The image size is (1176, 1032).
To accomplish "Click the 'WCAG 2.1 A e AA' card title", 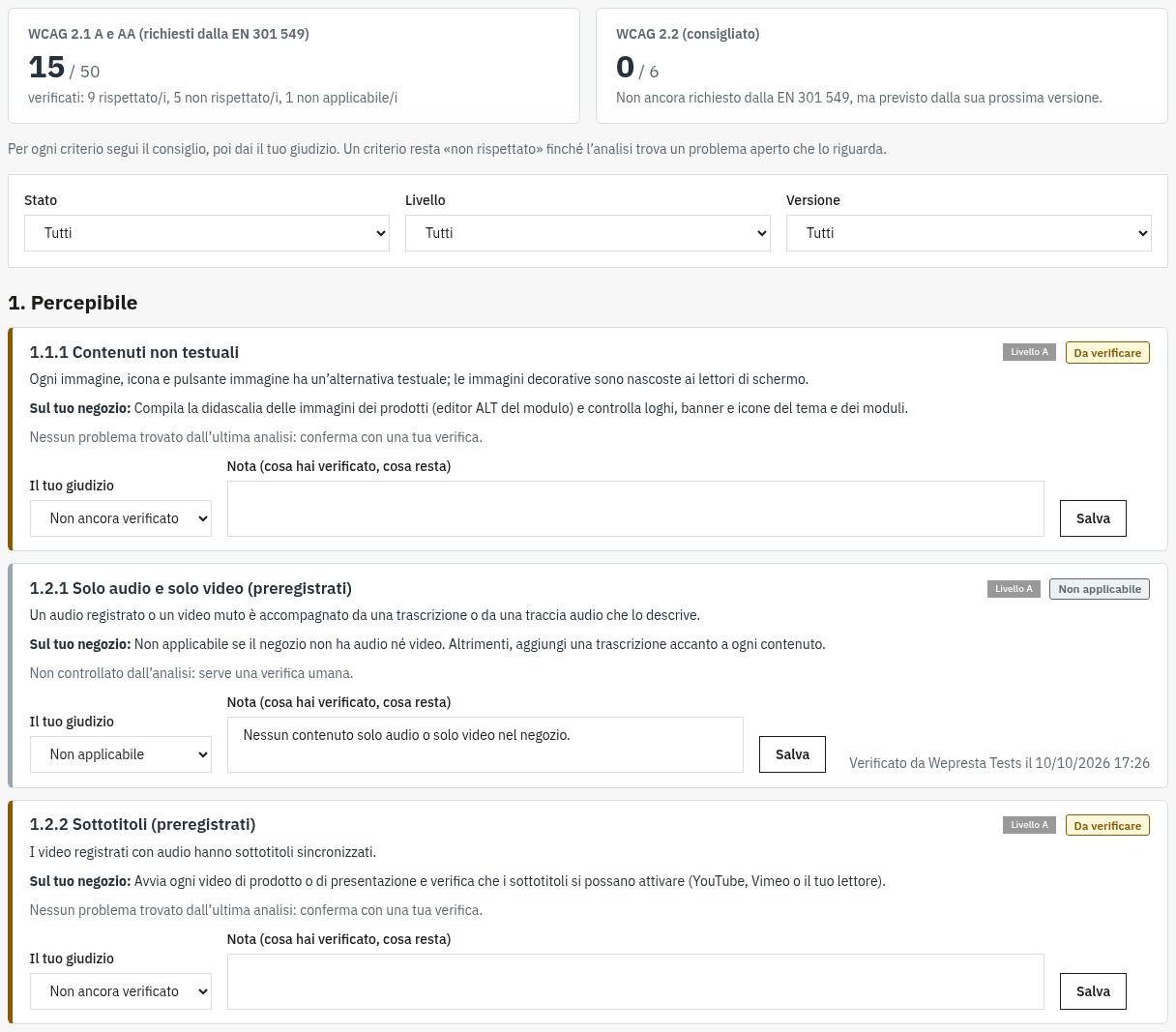I will pyautogui.click(x=168, y=34).
